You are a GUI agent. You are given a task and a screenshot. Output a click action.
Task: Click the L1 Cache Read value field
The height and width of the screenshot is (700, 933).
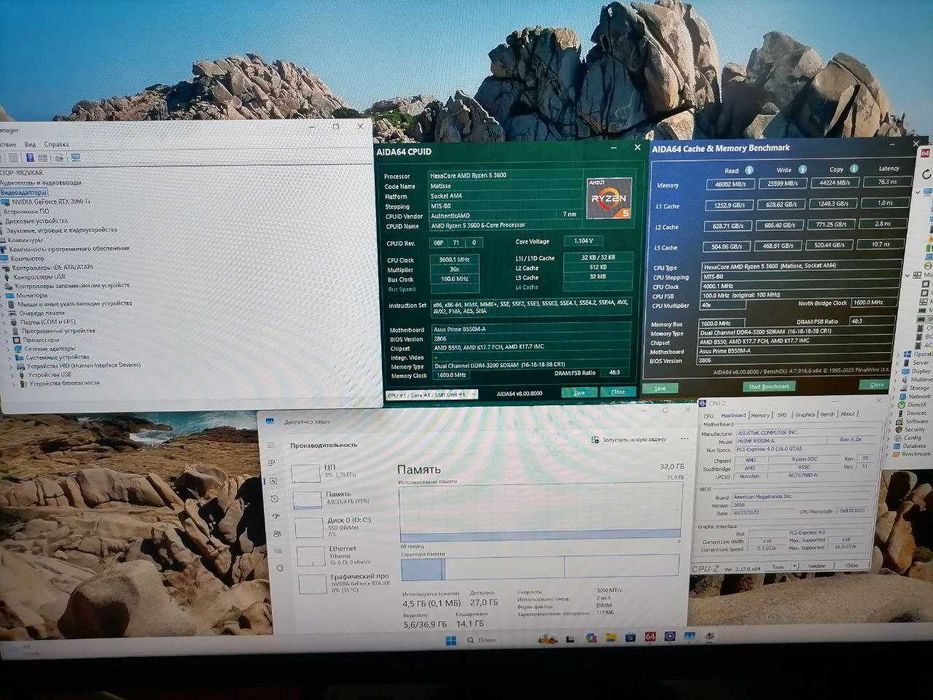click(x=729, y=205)
